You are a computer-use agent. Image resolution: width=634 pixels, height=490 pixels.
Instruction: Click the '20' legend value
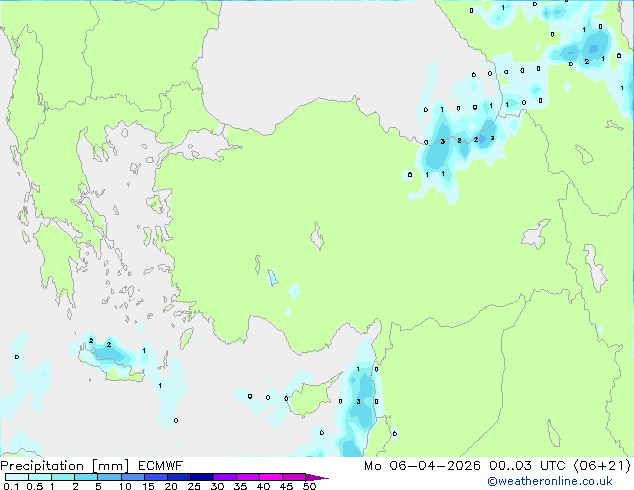[171, 486]
